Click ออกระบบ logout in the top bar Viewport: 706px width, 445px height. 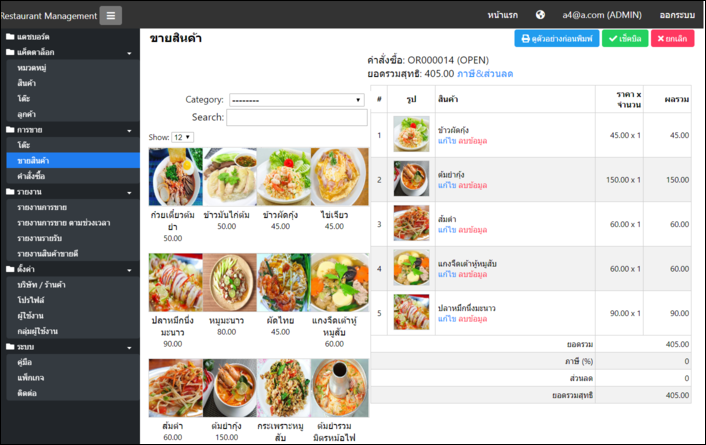(x=677, y=15)
